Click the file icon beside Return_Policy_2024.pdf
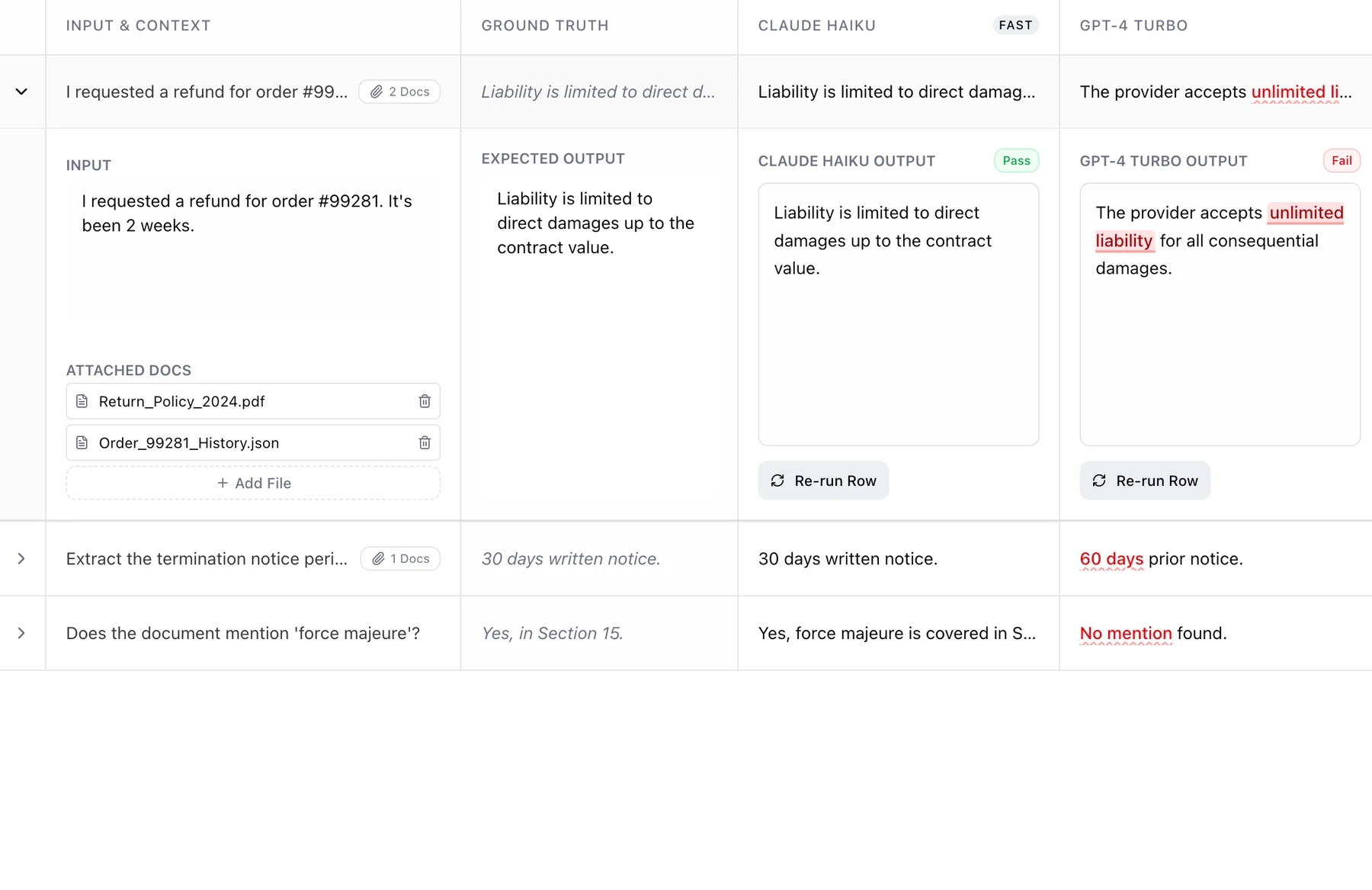1372x890 pixels. pyautogui.click(x=82, y=401)
